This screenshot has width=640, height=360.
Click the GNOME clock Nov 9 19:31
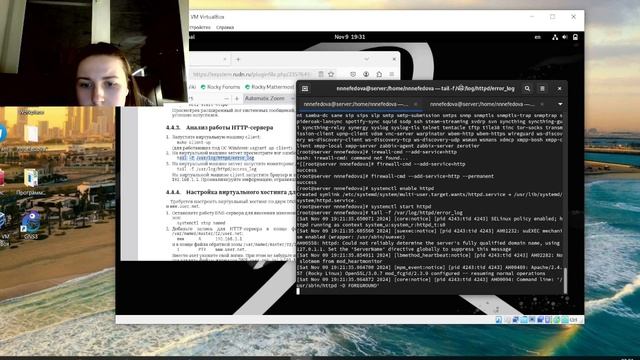pyautogui.click(x=350, y=37)
